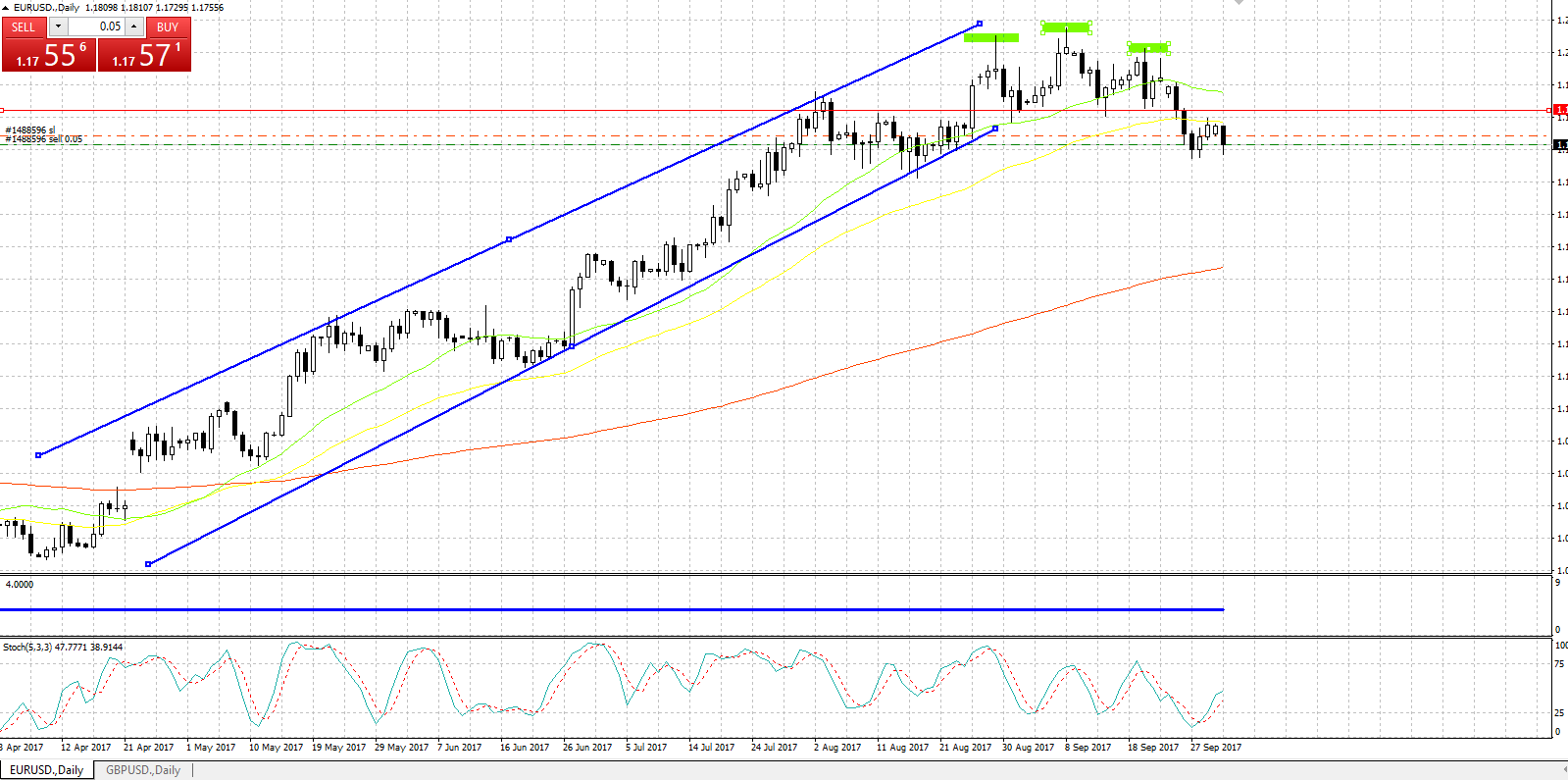This screenshot has height=780, width=1568.
Task: Select the topmost handle of upper channel line
Action: pos(980,24)
